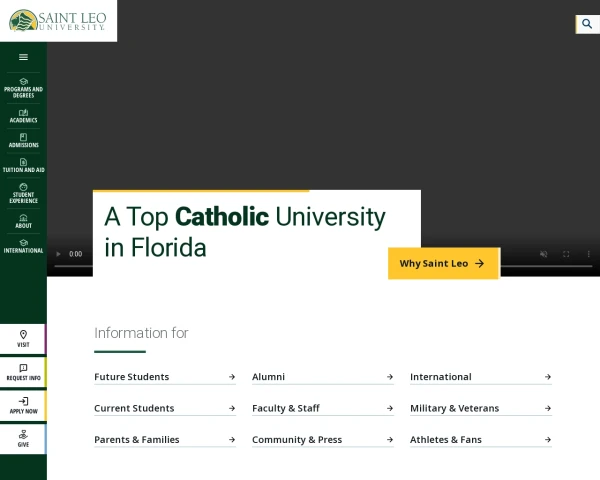Open Student Experience in sidebar

tap(23, 193)
